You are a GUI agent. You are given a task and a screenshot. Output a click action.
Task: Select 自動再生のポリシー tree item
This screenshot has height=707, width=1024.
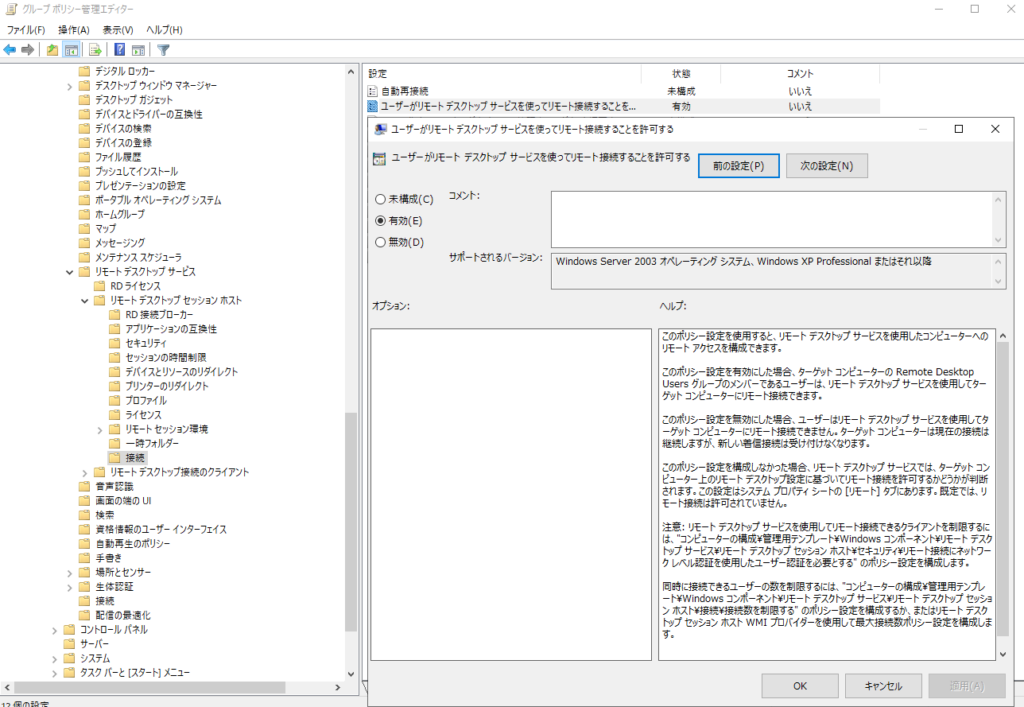[133, 544]
